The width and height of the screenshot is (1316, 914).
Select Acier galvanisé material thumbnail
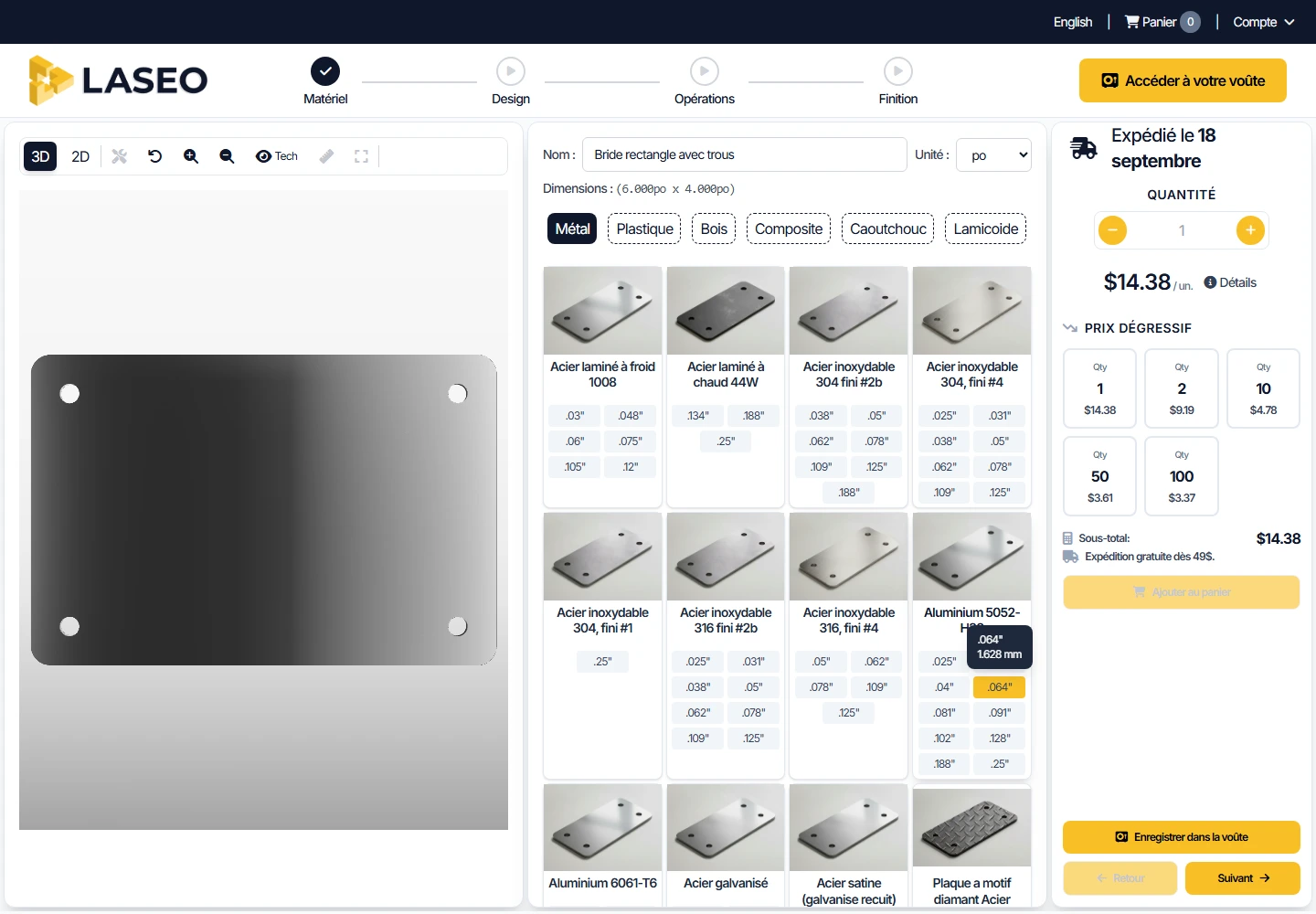tap(726, 827)
